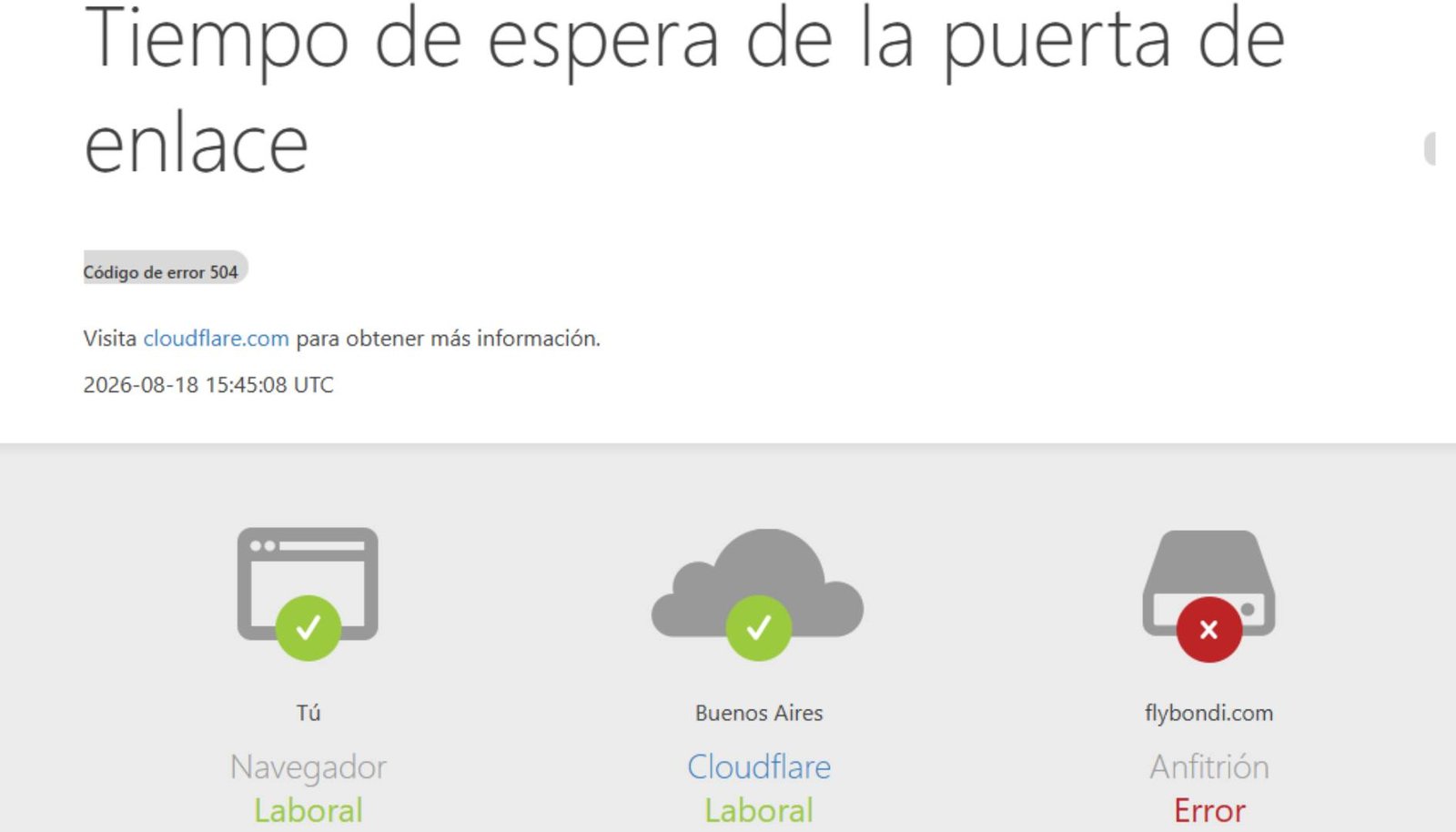Click the browser window icon
Screen dimensions: 1456x832
(308, 593)
